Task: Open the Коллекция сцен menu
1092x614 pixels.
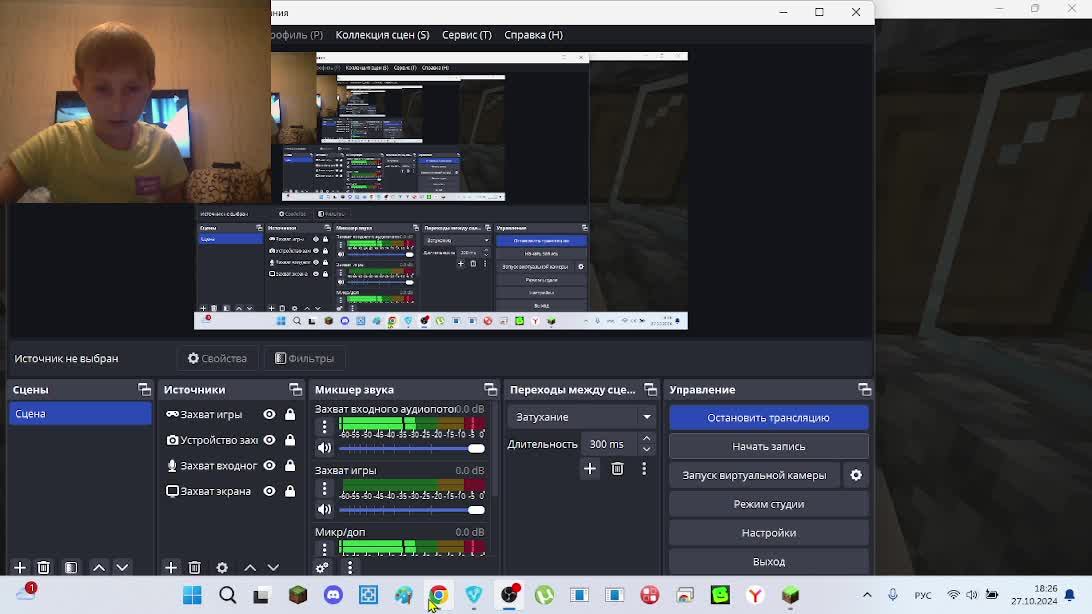Action: [x=382, y=35]
